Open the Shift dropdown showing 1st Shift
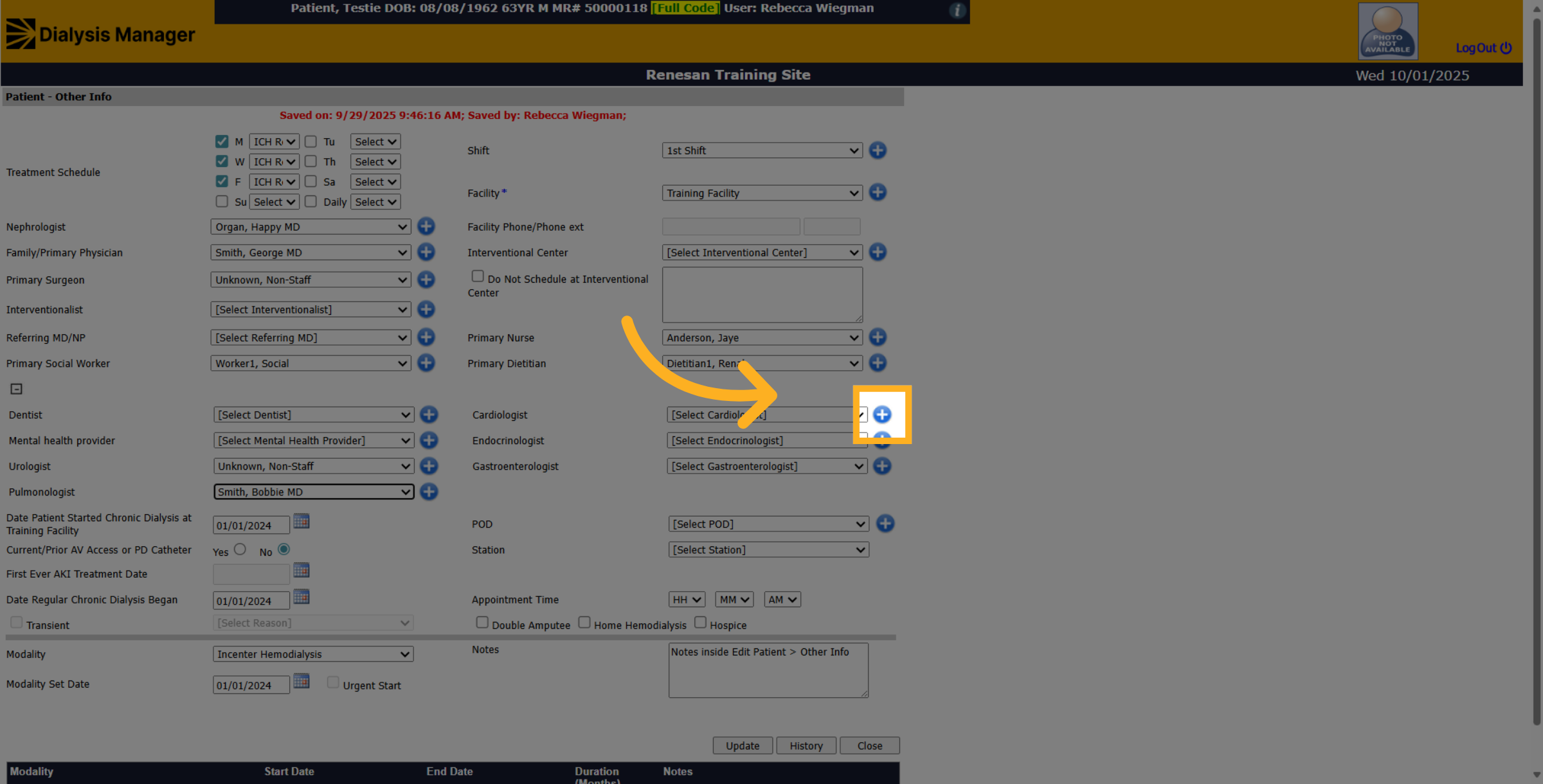 (762, 150)
